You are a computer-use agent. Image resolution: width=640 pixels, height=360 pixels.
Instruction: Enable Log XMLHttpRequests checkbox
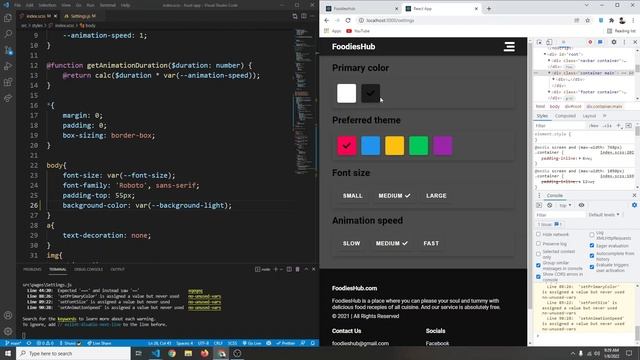(592, 235)
